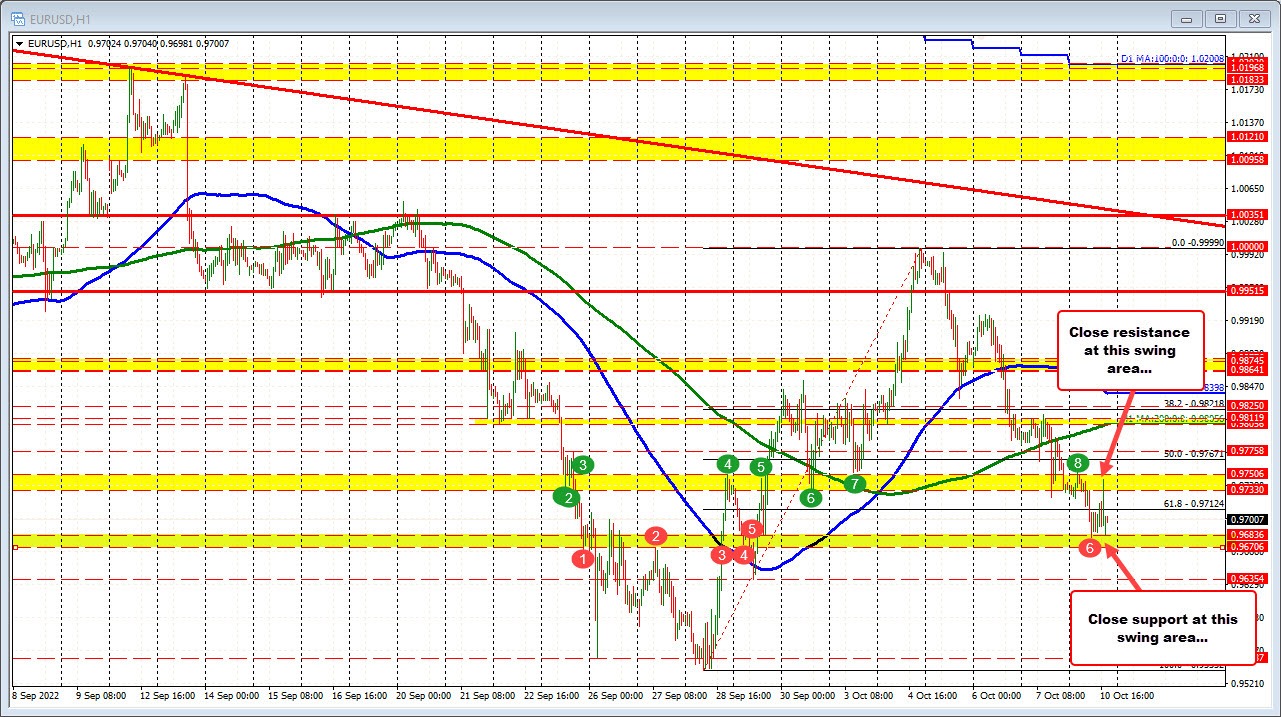Click red marker 4 below the swing candles
The image size is (1281, 717).
[x=743, y=553]
